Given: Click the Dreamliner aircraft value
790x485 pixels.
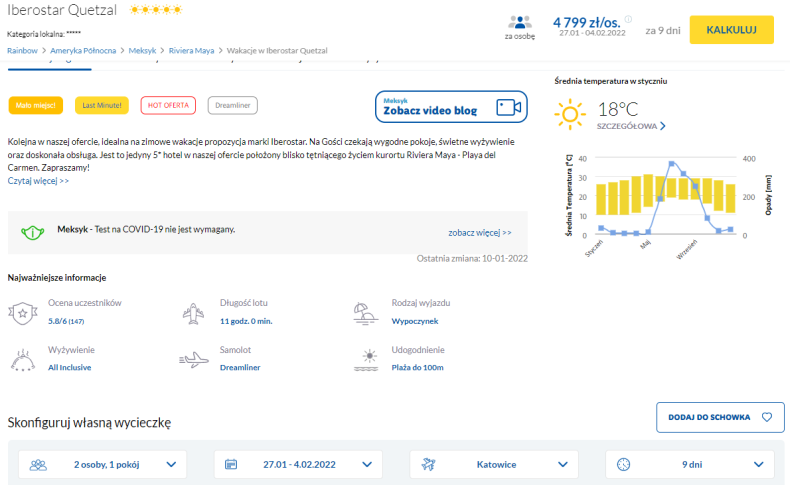Looking at the screenshot, I should point(240,367).
